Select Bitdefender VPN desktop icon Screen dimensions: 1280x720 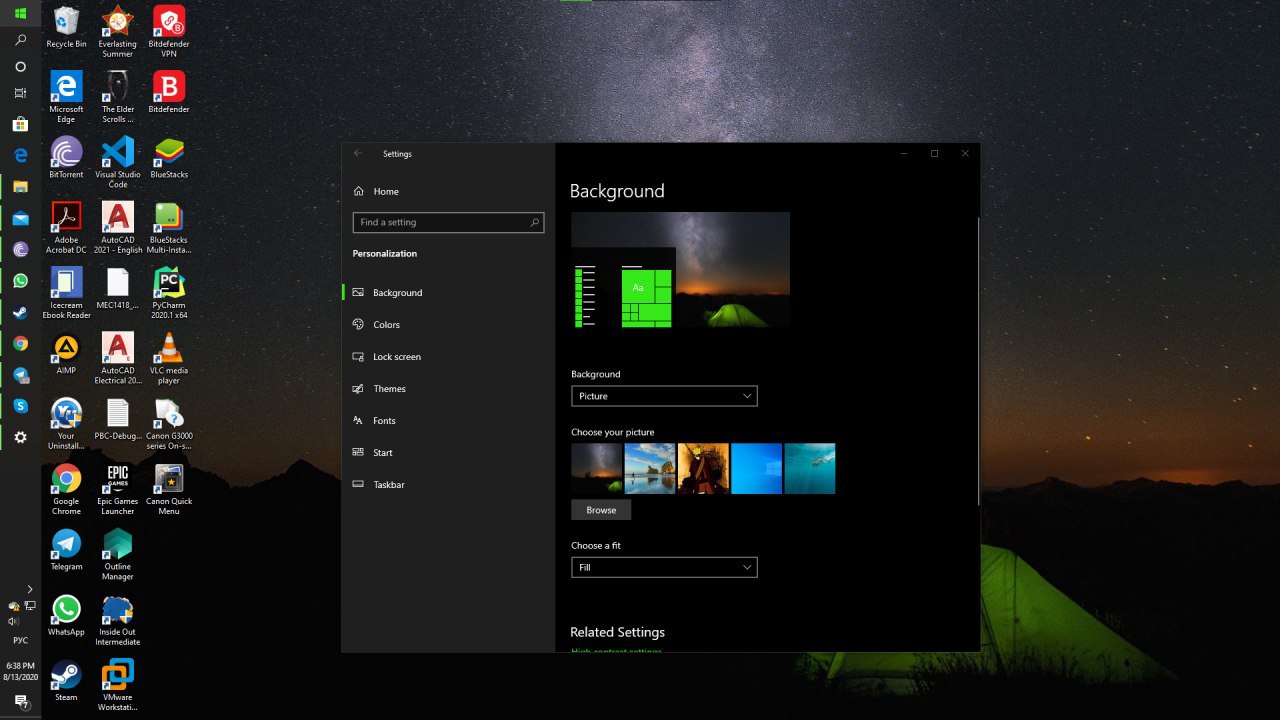[169, 32]
